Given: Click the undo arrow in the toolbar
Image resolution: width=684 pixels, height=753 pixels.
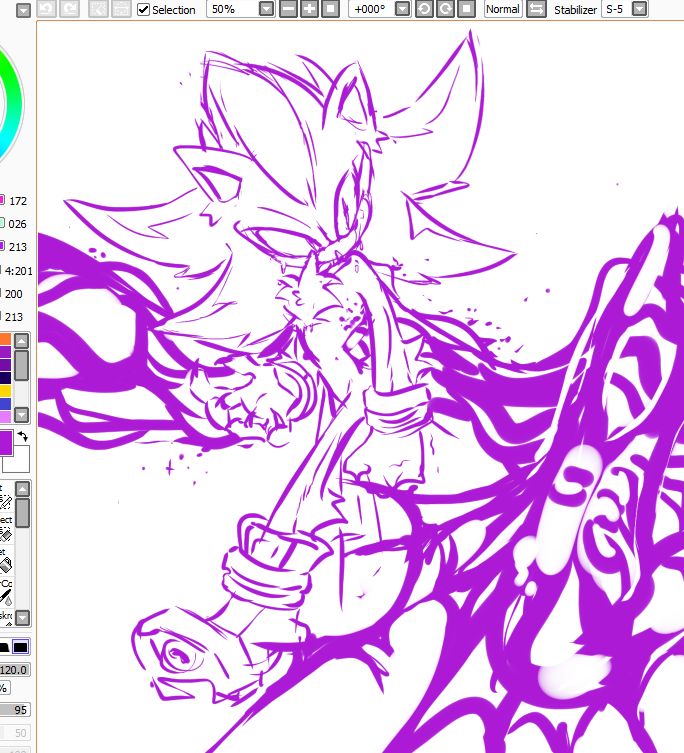Looking at the screenshot, I should point(46,9).
